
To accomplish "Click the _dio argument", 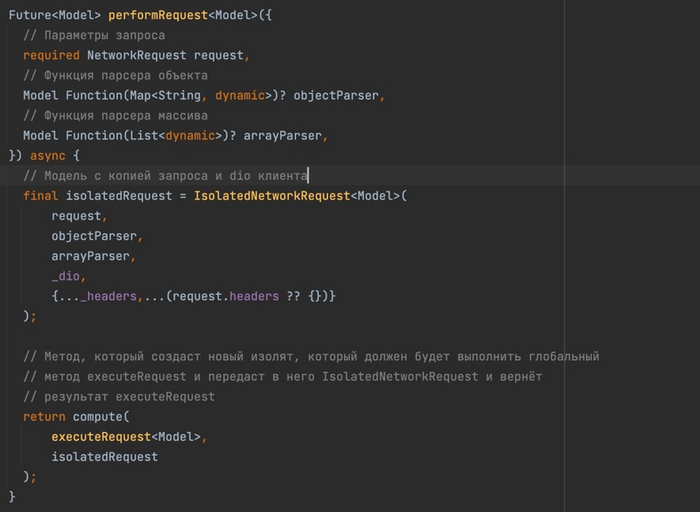I will [x=69, y=276].
